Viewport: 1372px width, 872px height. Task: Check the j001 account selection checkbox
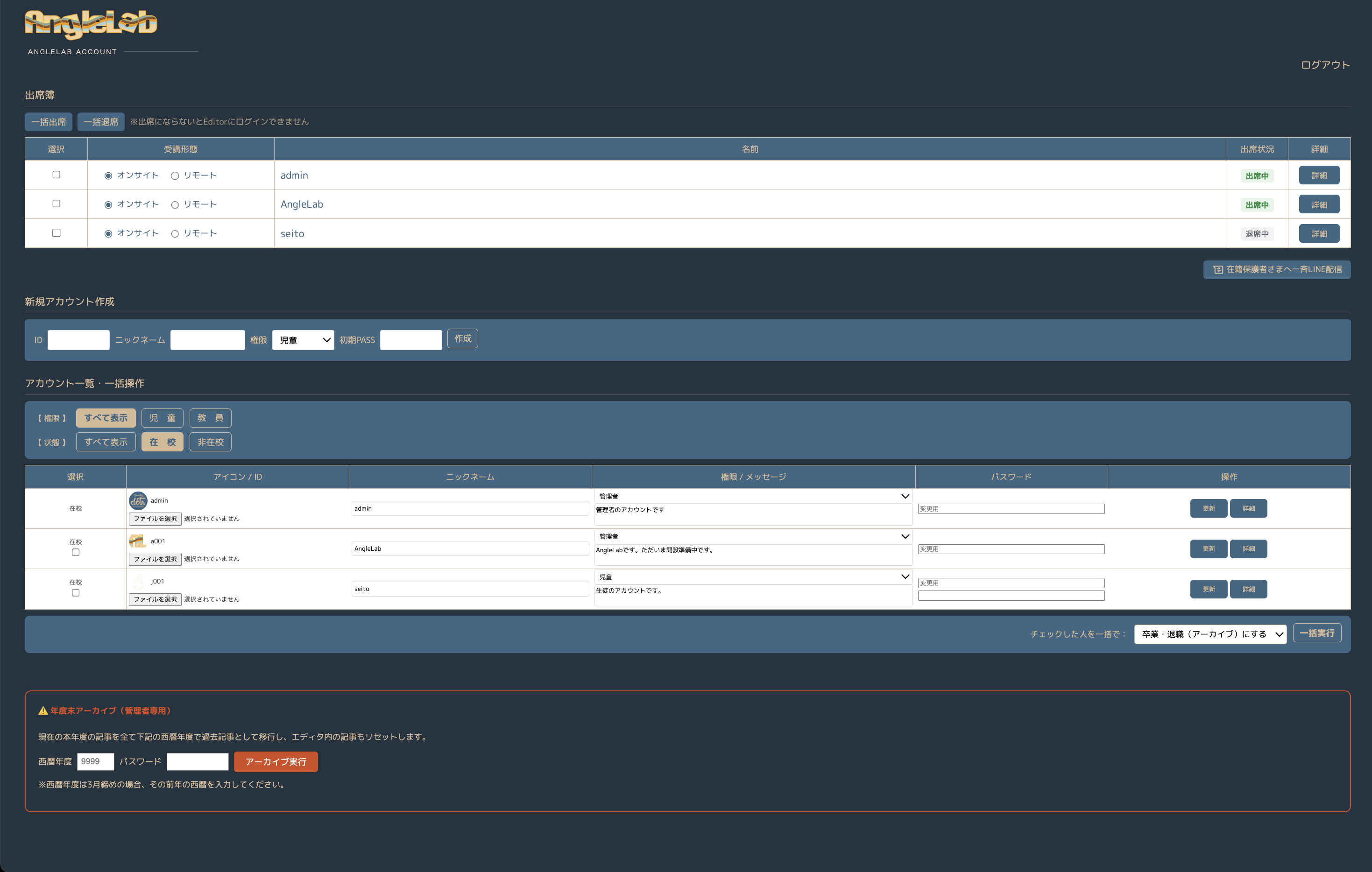click(x=76, y=592)
